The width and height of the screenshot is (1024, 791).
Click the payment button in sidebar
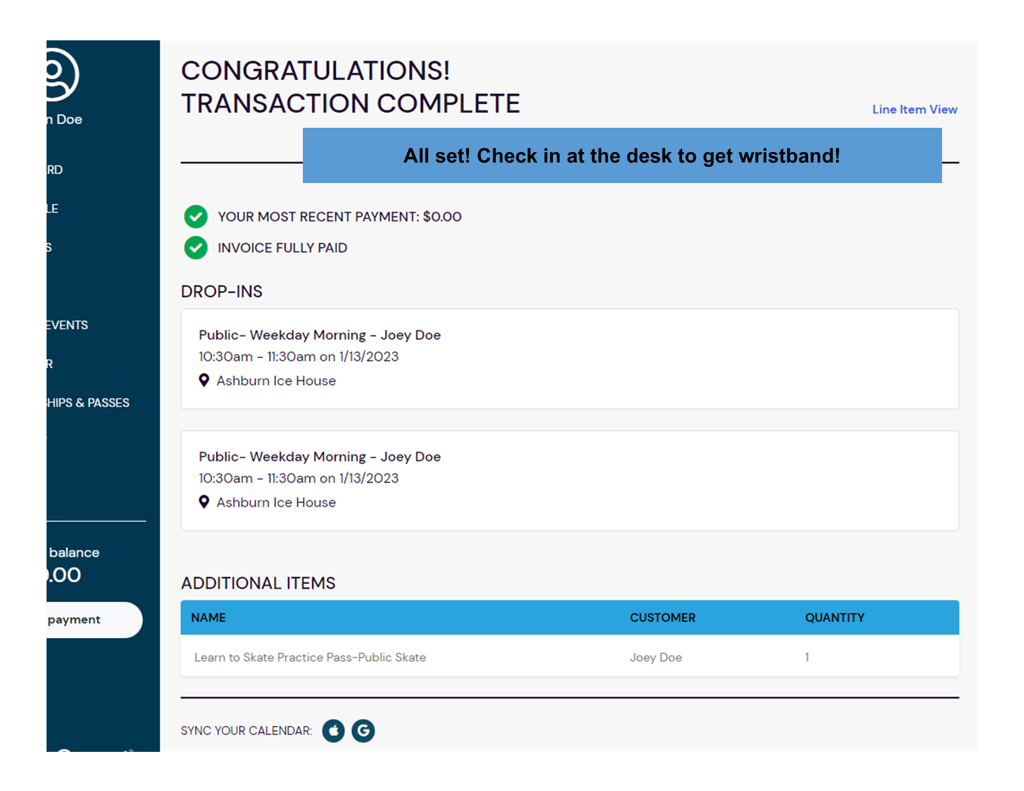(92, 620)
